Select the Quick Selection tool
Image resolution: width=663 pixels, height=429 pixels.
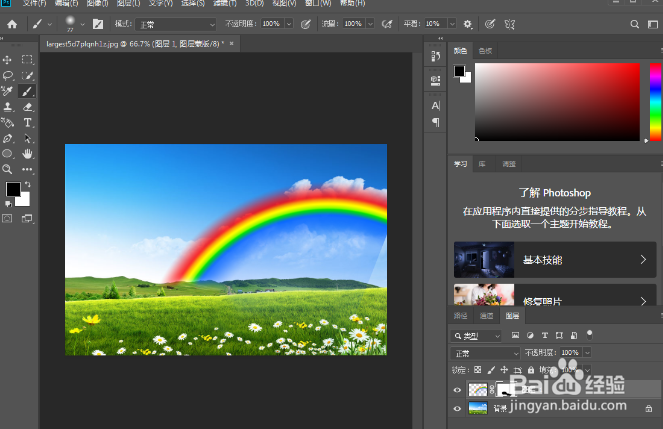[27, 76]
